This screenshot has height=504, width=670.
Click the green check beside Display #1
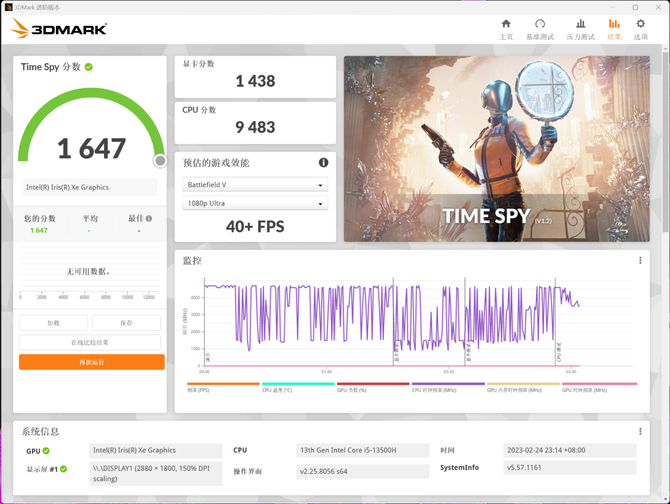(x=63, y=469)
